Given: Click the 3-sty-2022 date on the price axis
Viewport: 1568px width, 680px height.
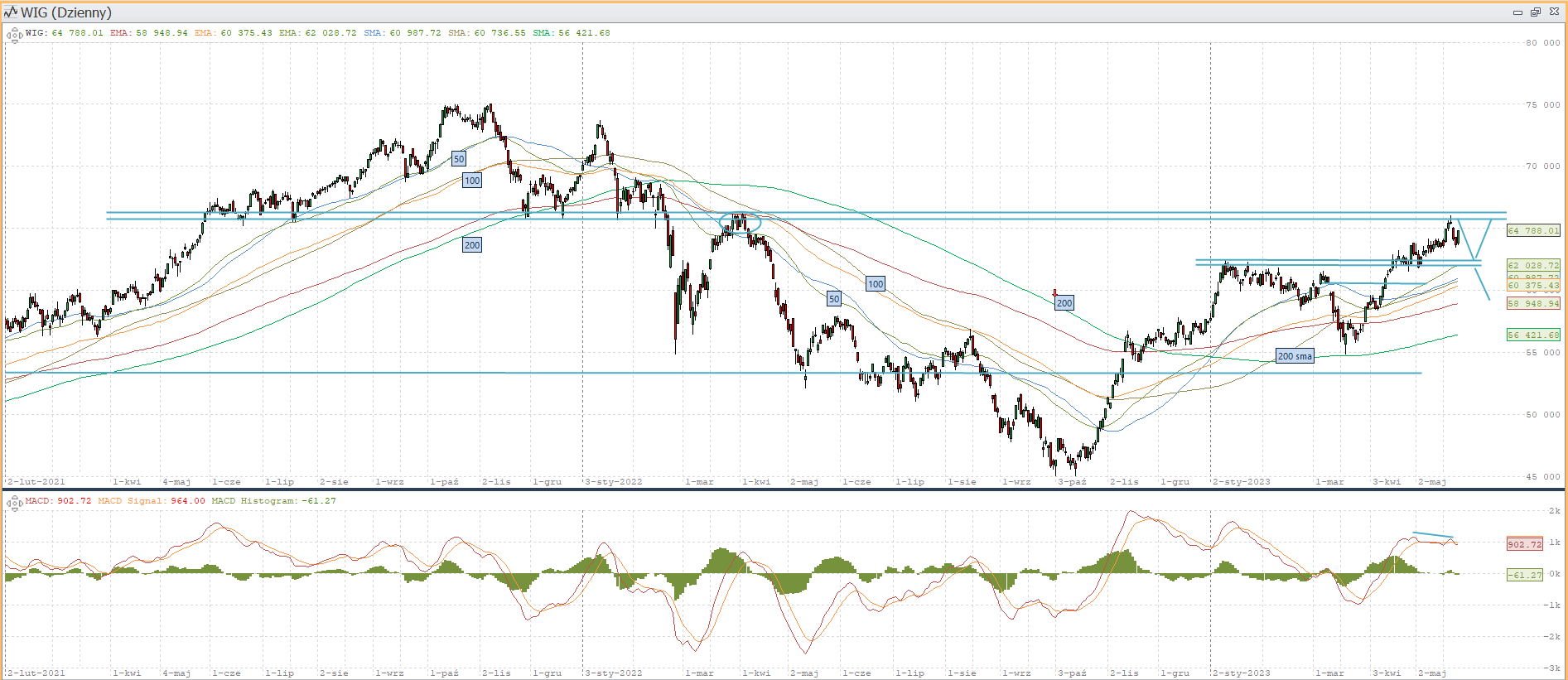Looking at the screenshot, I should click(613, 481).
